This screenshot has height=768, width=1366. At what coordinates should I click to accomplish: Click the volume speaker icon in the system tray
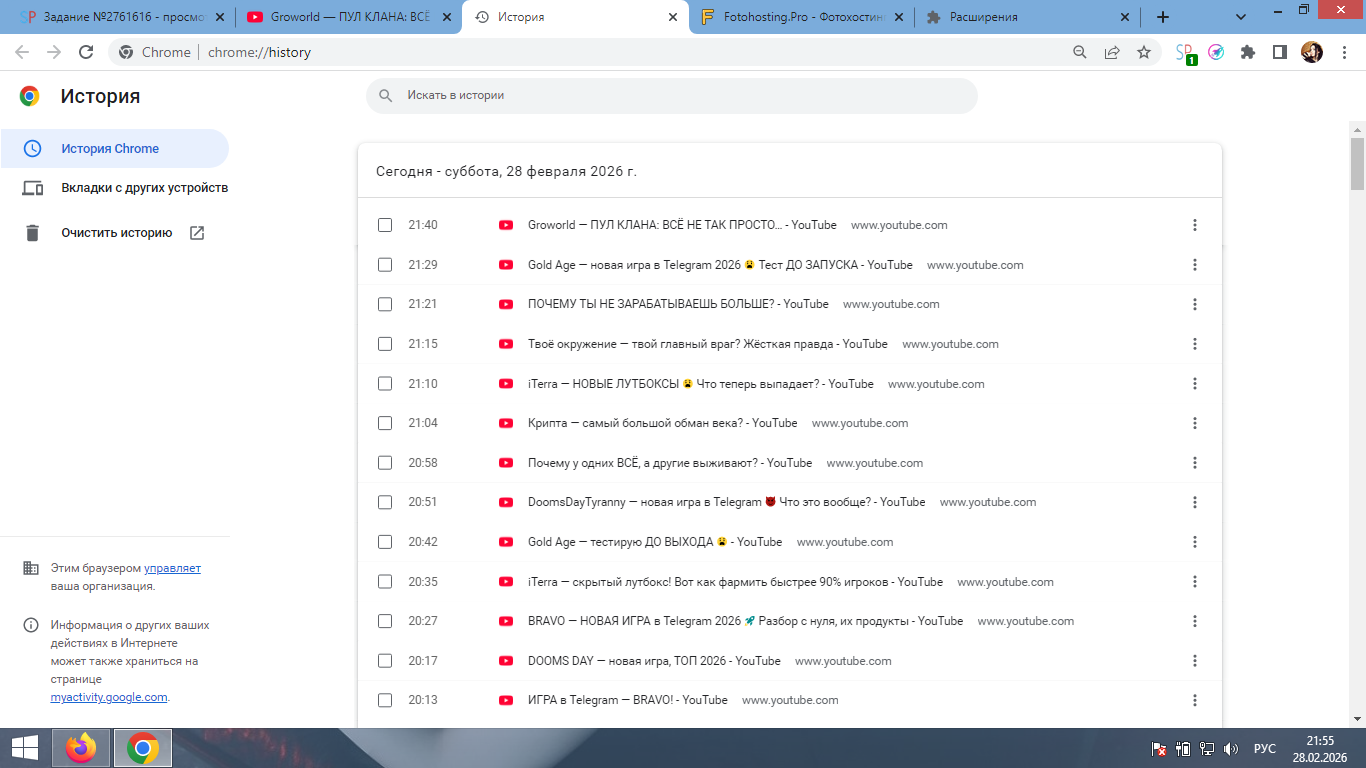[x=1231, y=748]
